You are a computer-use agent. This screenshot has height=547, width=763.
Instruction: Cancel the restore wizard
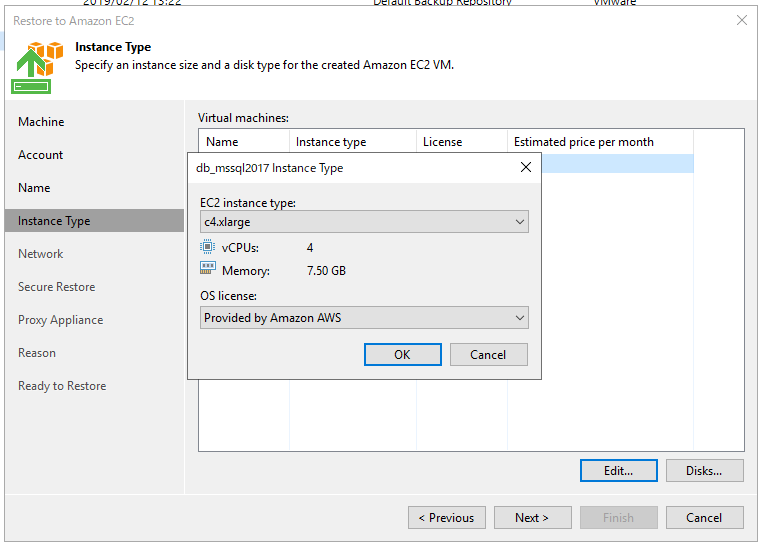click(x=705, y=517)
